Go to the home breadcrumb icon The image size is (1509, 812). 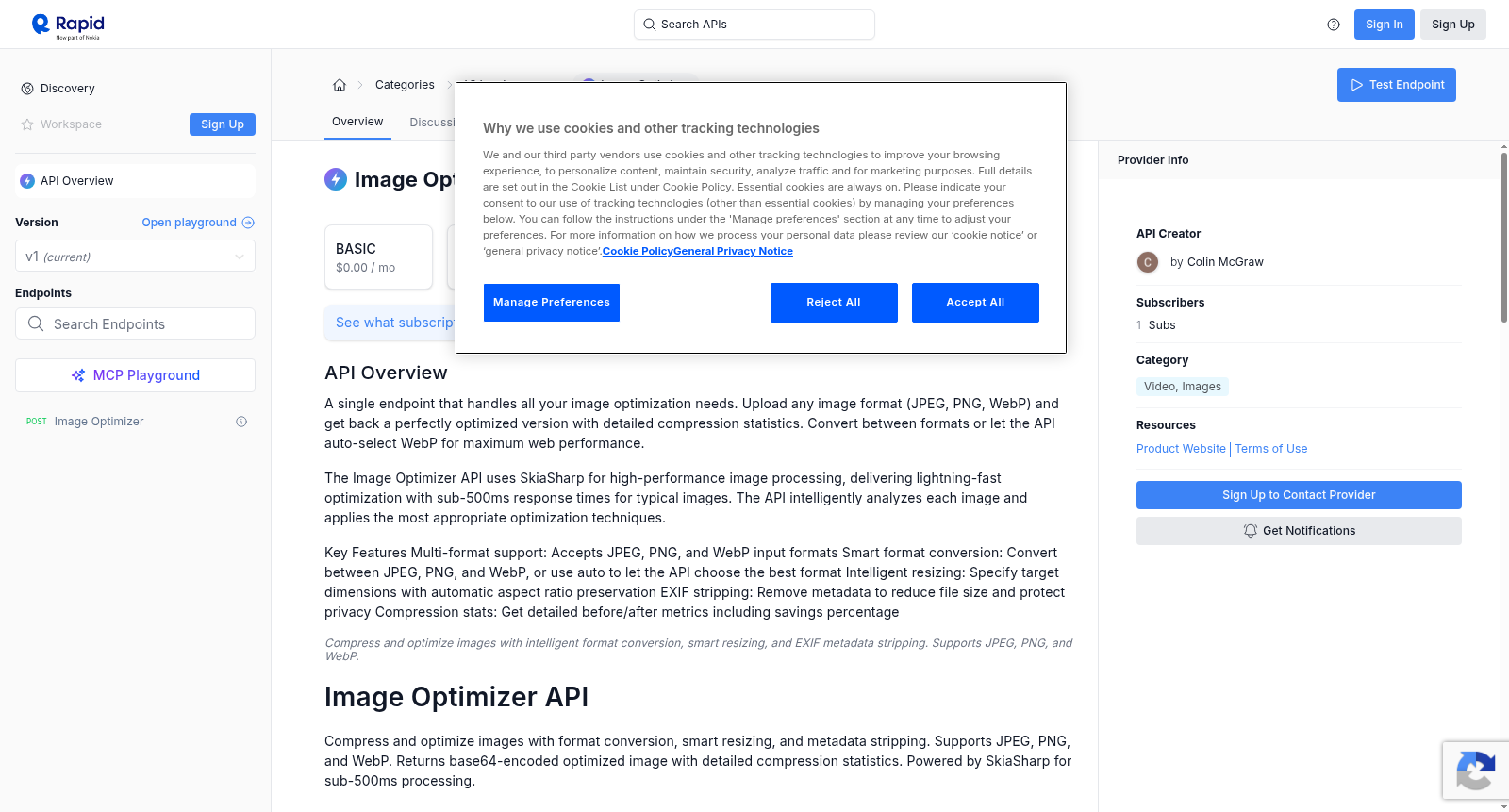[340, 85]
